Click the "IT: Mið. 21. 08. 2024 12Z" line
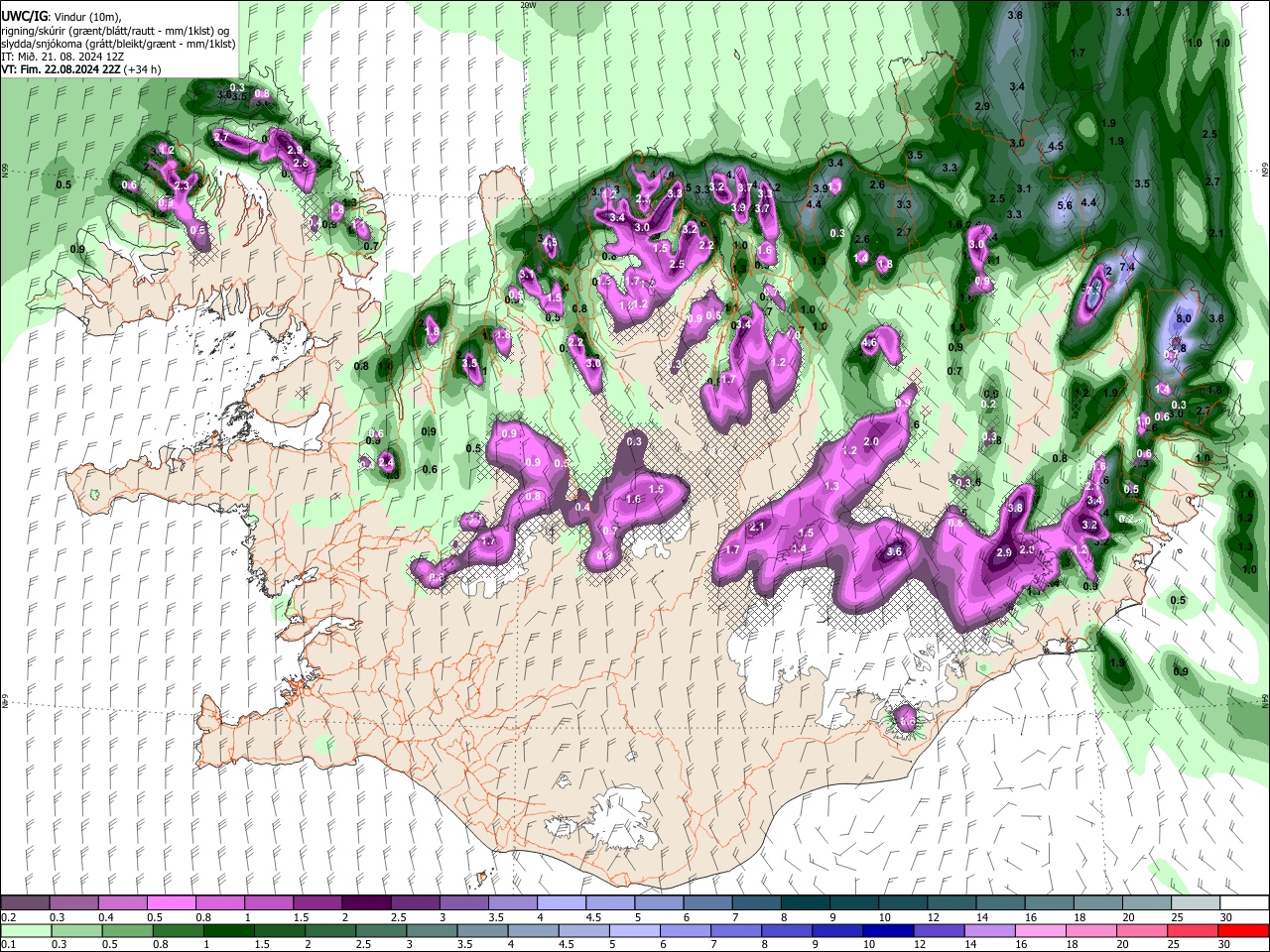 coord(62,57)
